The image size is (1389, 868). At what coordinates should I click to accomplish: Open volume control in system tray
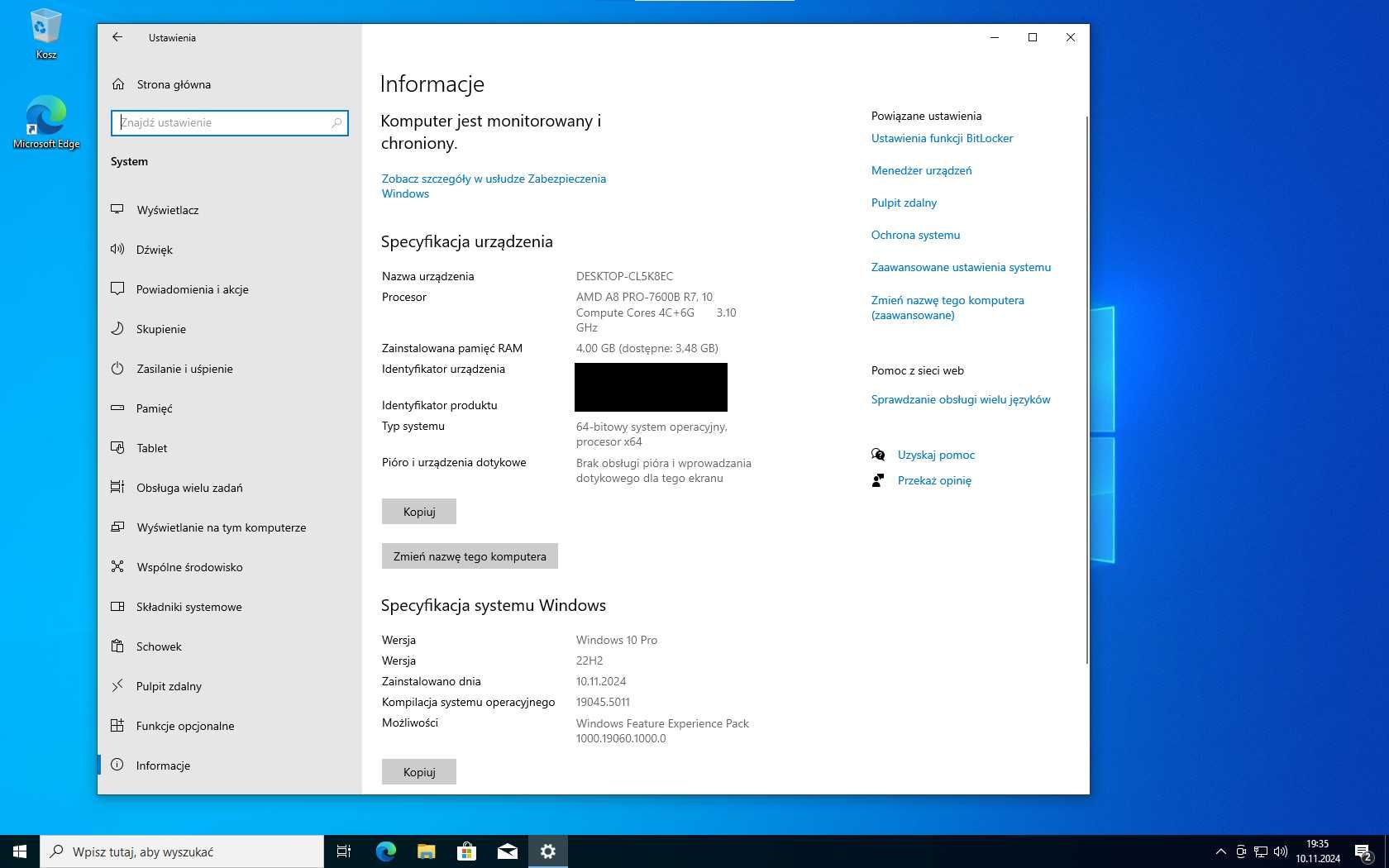(1281, 851)
